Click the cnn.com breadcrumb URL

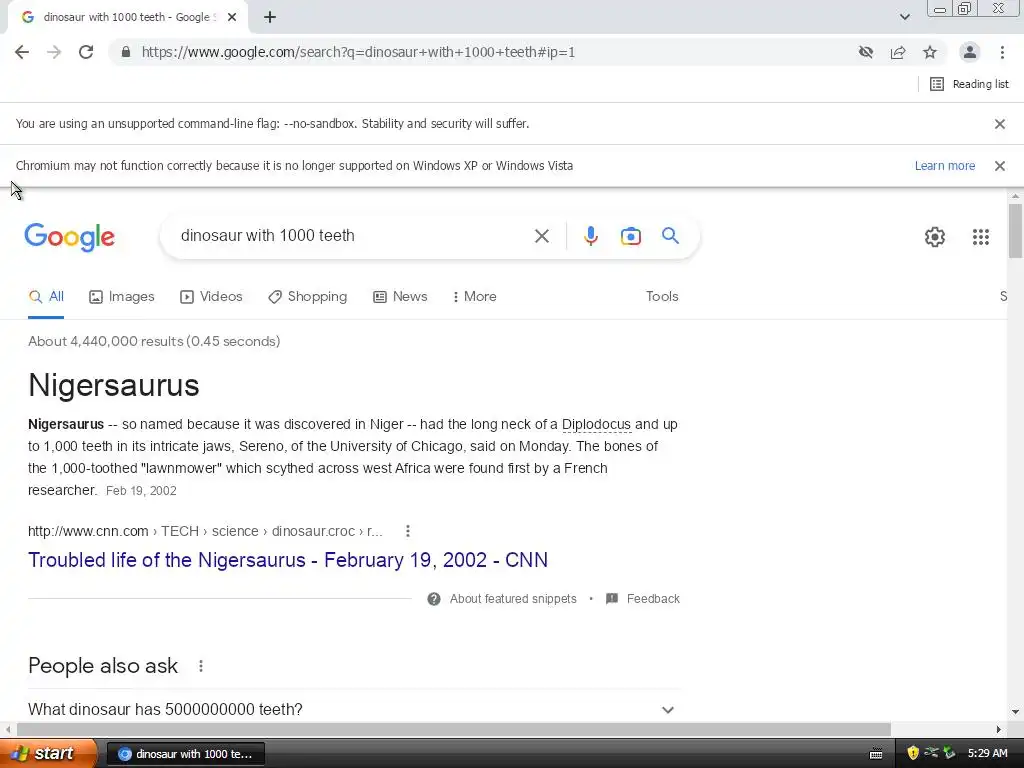pyautogui.click(x=205, y=532)
